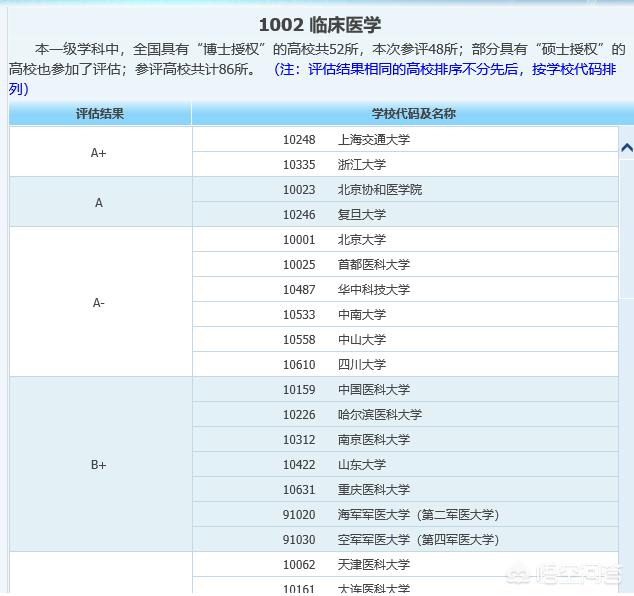The height and width of the screenshot is (596, 634).
Task: Click the A+ rating cell
Action: [100, 152]
